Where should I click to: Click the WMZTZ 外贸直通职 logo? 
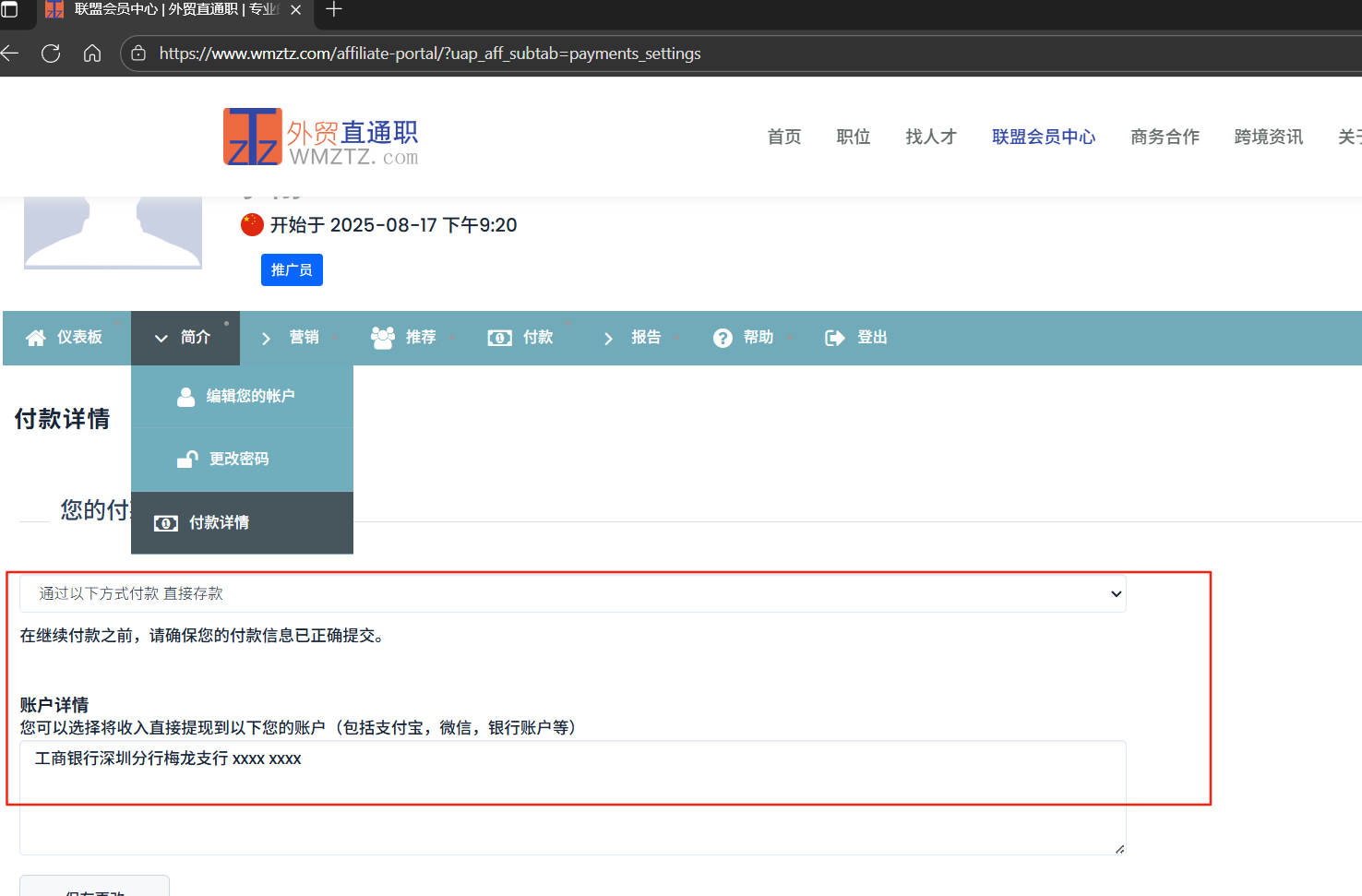click(x=320, y=136)
